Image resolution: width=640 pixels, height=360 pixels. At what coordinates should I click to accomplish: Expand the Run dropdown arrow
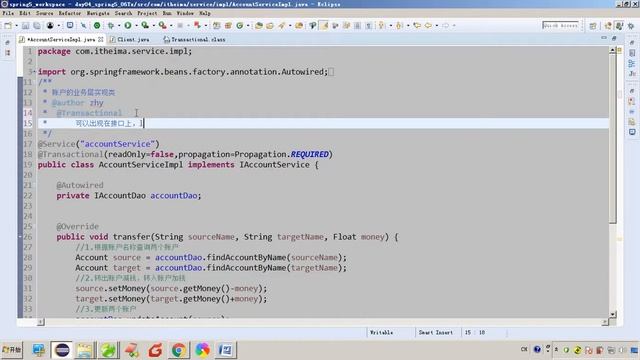click(x=136, y=26)
